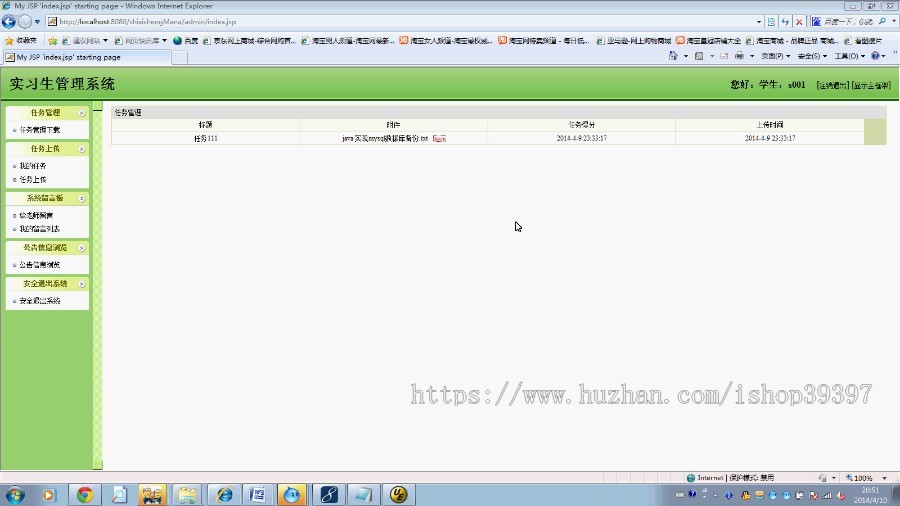
Task: Open the address bar history dropdown arrow
Action: 759,22
